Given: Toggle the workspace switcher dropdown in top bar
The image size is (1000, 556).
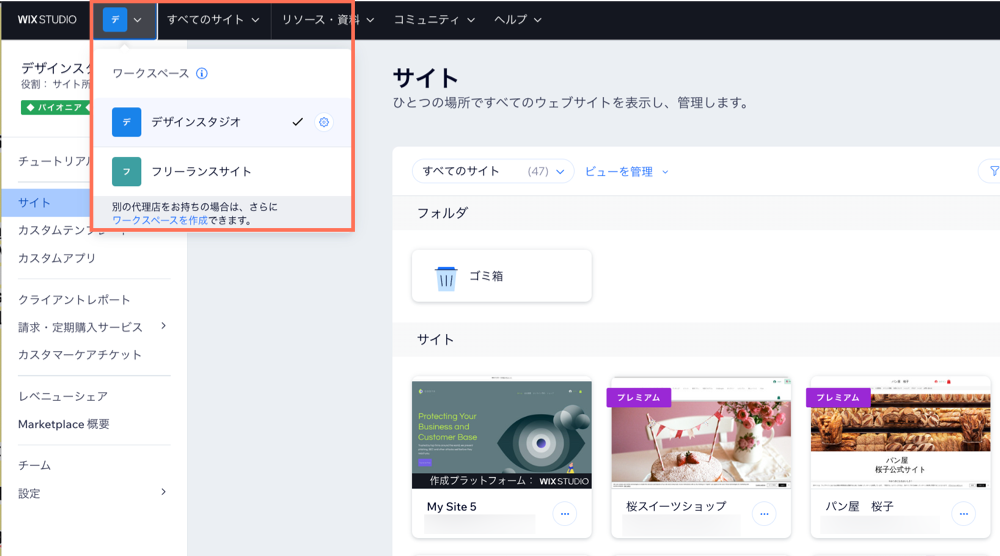Looking at the screenshot, I should coord(125,20).
